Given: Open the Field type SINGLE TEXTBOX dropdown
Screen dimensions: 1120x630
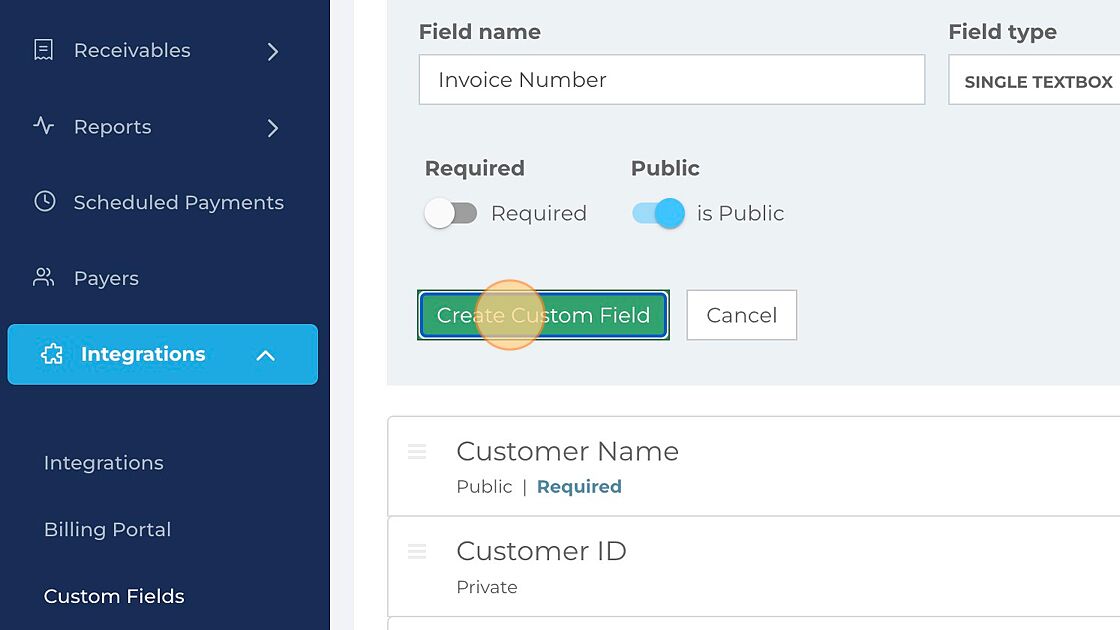Looking at the screenshot, I should 1034,80.
